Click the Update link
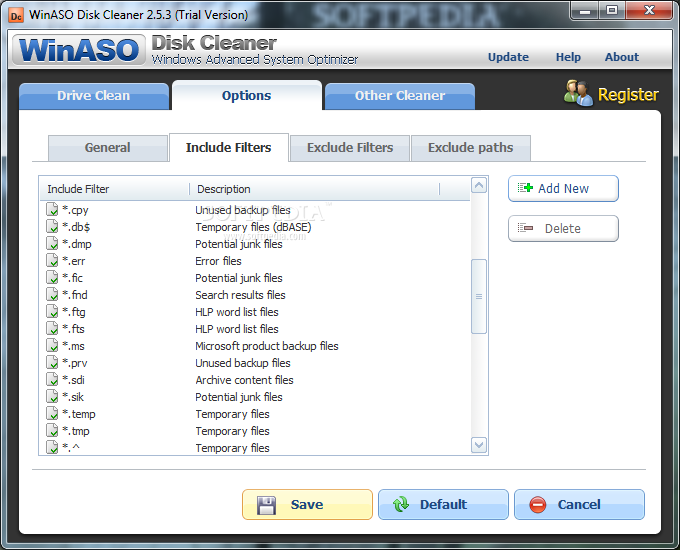The width and height of the screenshot is (680, 550). 508,57
